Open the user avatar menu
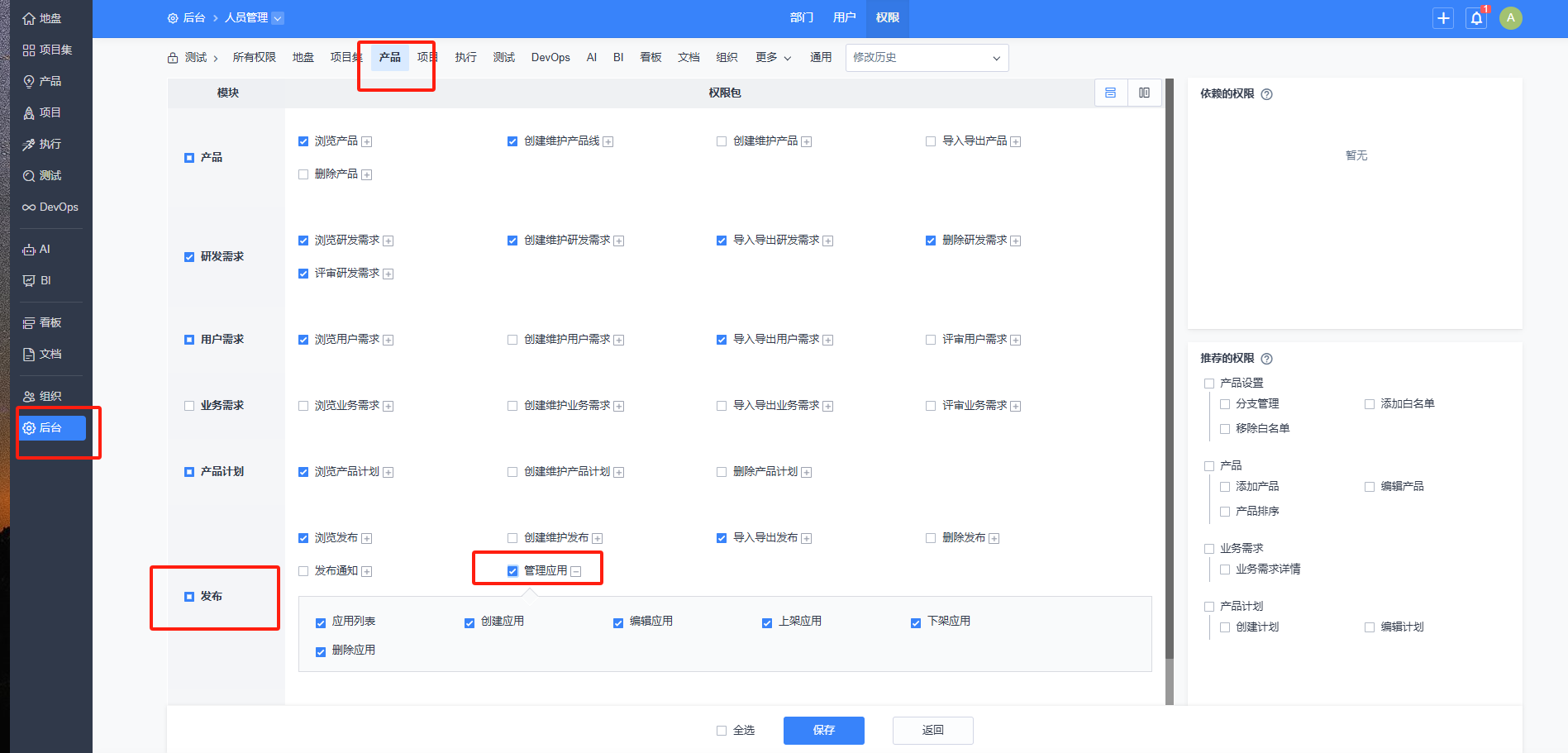 tap(1511, 18)
